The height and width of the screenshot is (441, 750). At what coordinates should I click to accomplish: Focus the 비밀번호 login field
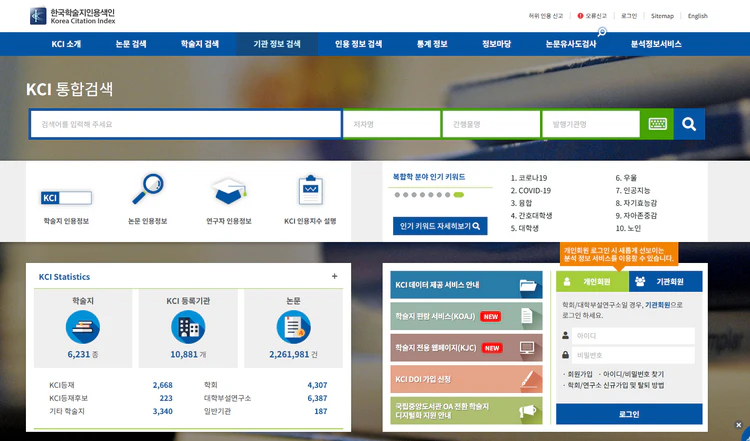pos(633,355)
